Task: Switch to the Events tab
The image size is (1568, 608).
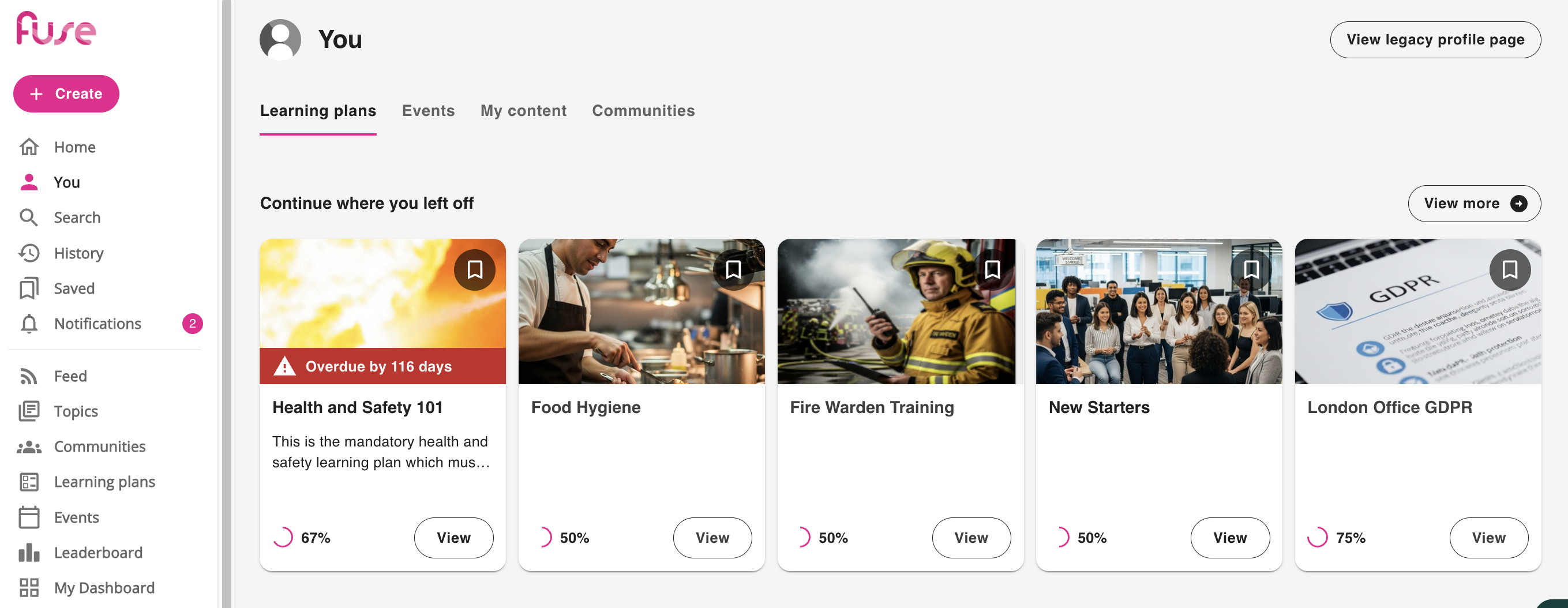Action: pyautogui.click(x=428, y=111)
